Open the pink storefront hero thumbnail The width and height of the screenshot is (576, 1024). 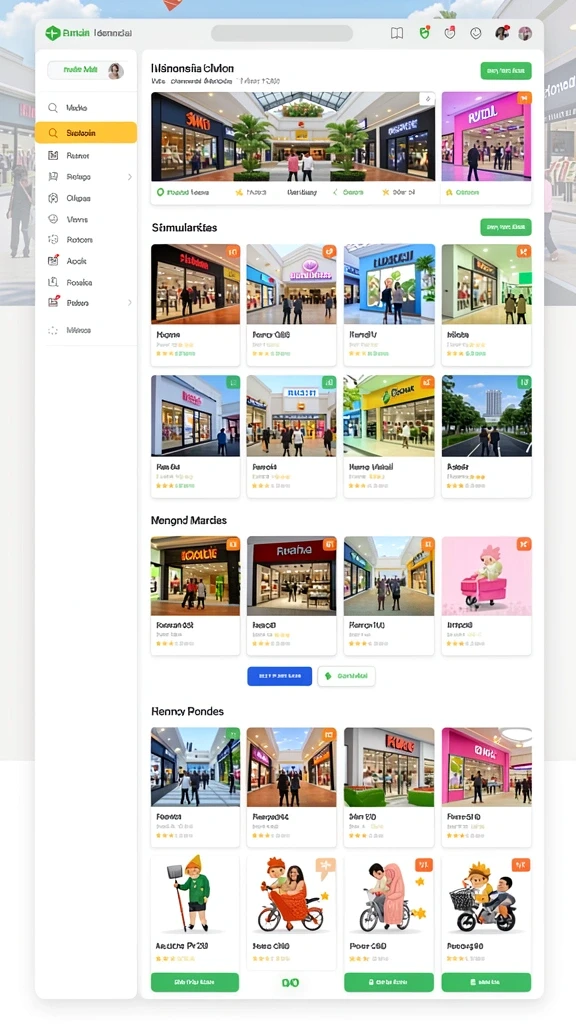pos(487,136)
